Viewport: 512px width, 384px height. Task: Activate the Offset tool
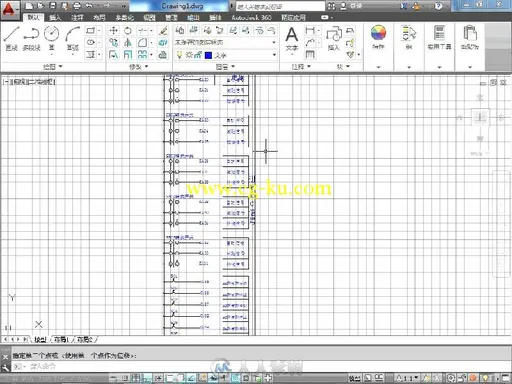coord(163,54)
